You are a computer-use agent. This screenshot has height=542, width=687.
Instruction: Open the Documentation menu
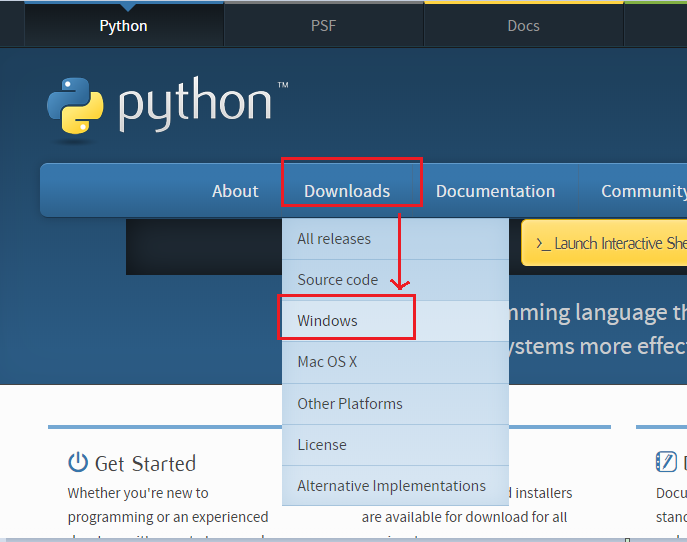point(496,191)
